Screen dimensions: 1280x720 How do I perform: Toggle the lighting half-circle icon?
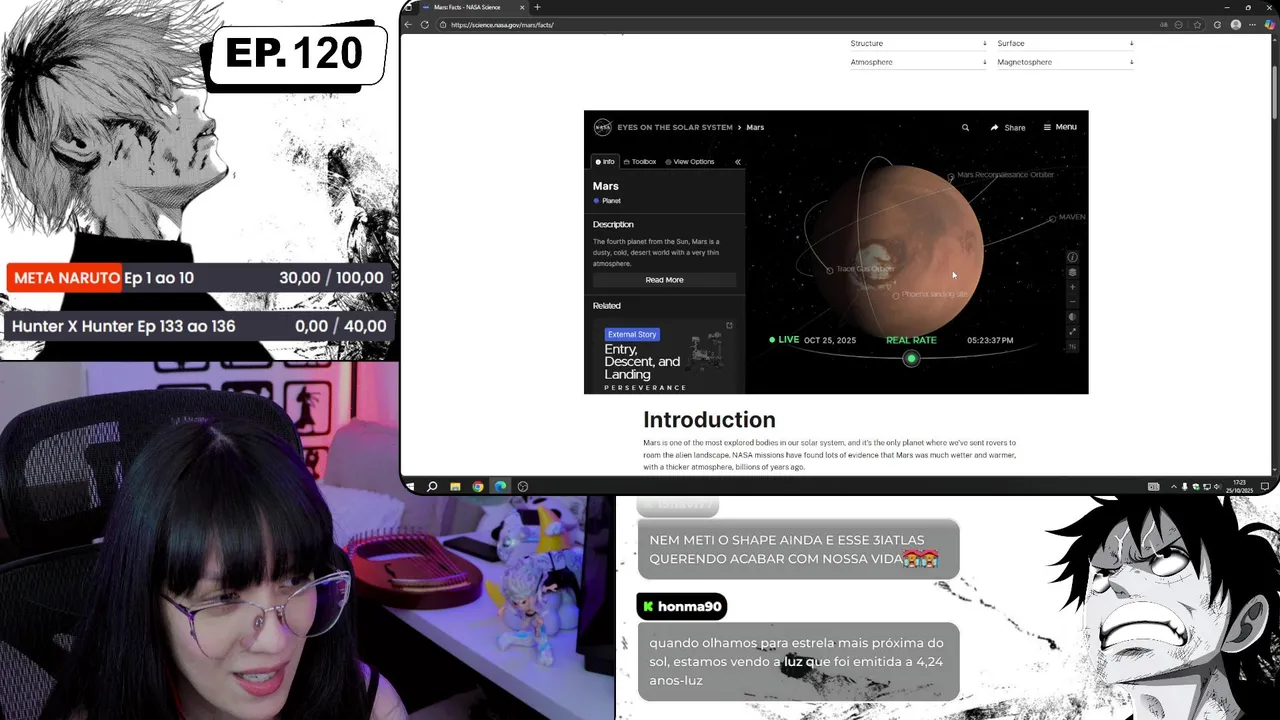(x=1072, y=317)
